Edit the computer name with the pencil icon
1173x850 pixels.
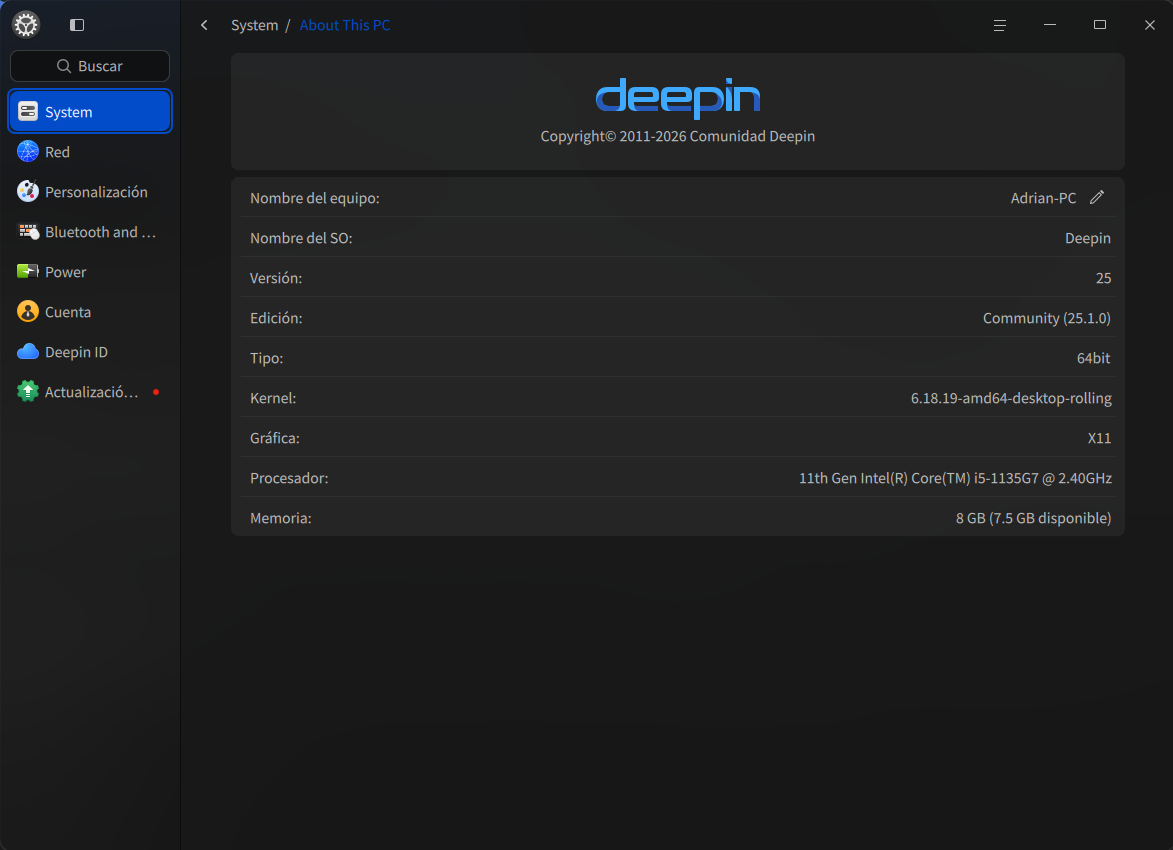1097,197
